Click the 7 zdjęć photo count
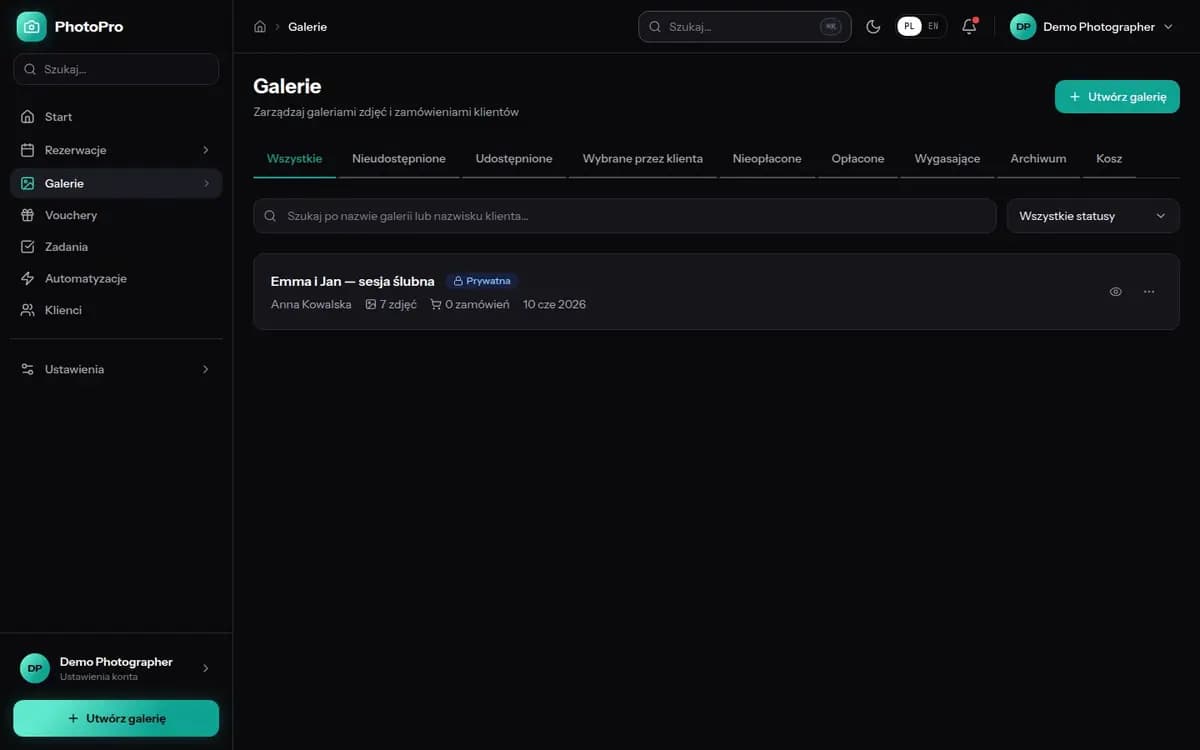 (x=391, y=304)
